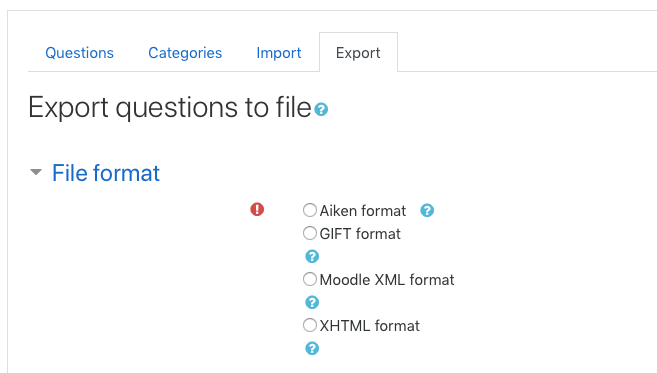Select the GIFT format radio button
657x373 pixels.
[310, 233]
